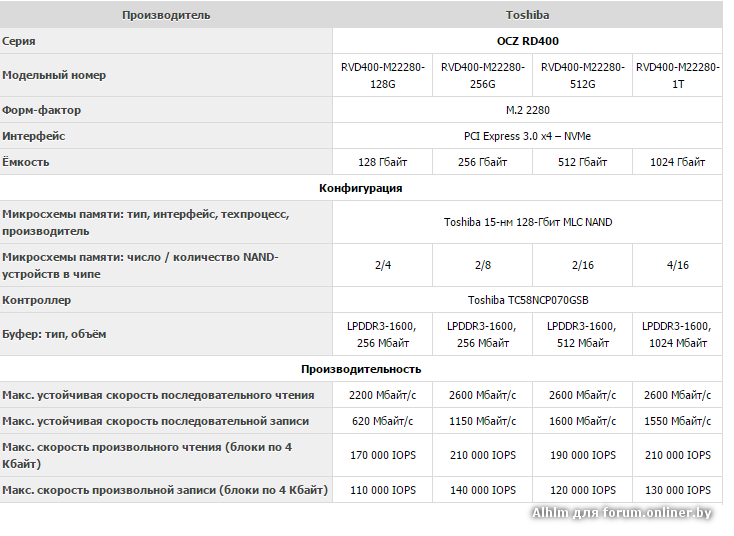Select the 1024 Гбайт capacity cell
This screenshot has height=536, width=734.
pyautogui.click(x=677, y=162)
